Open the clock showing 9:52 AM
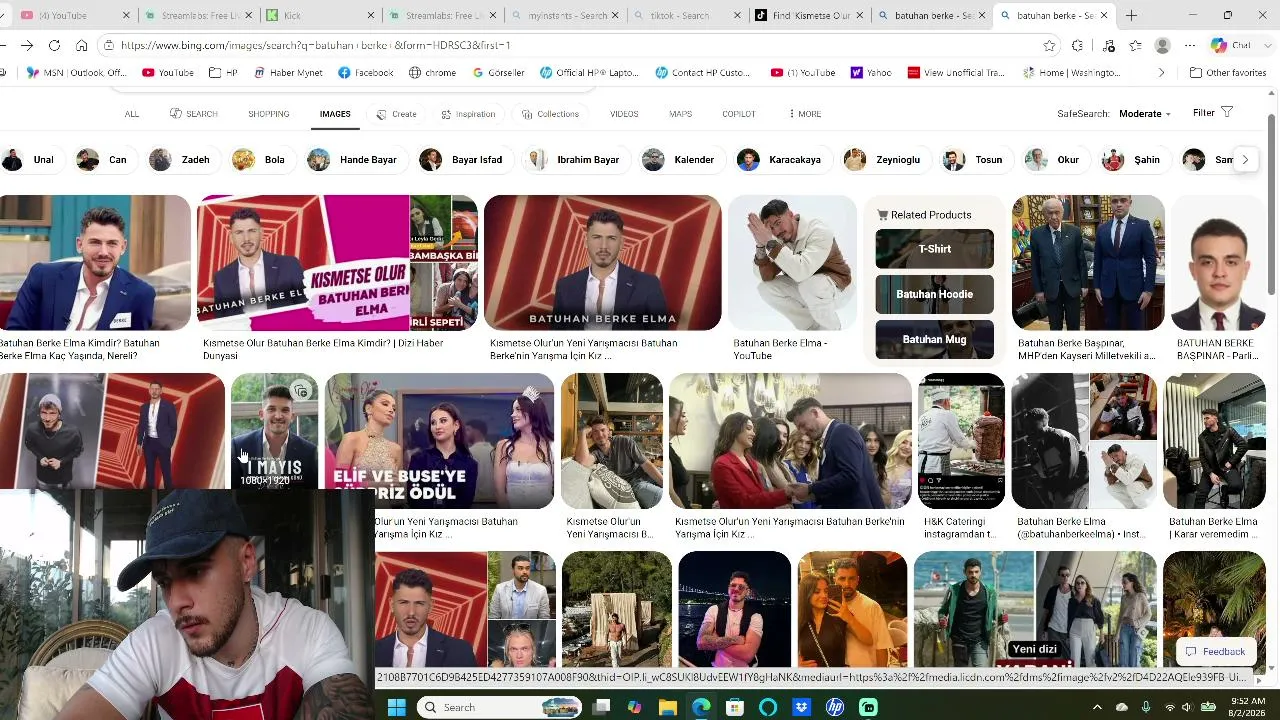The height and width of the screenshot is (720, 1280). coord(1248,707)
